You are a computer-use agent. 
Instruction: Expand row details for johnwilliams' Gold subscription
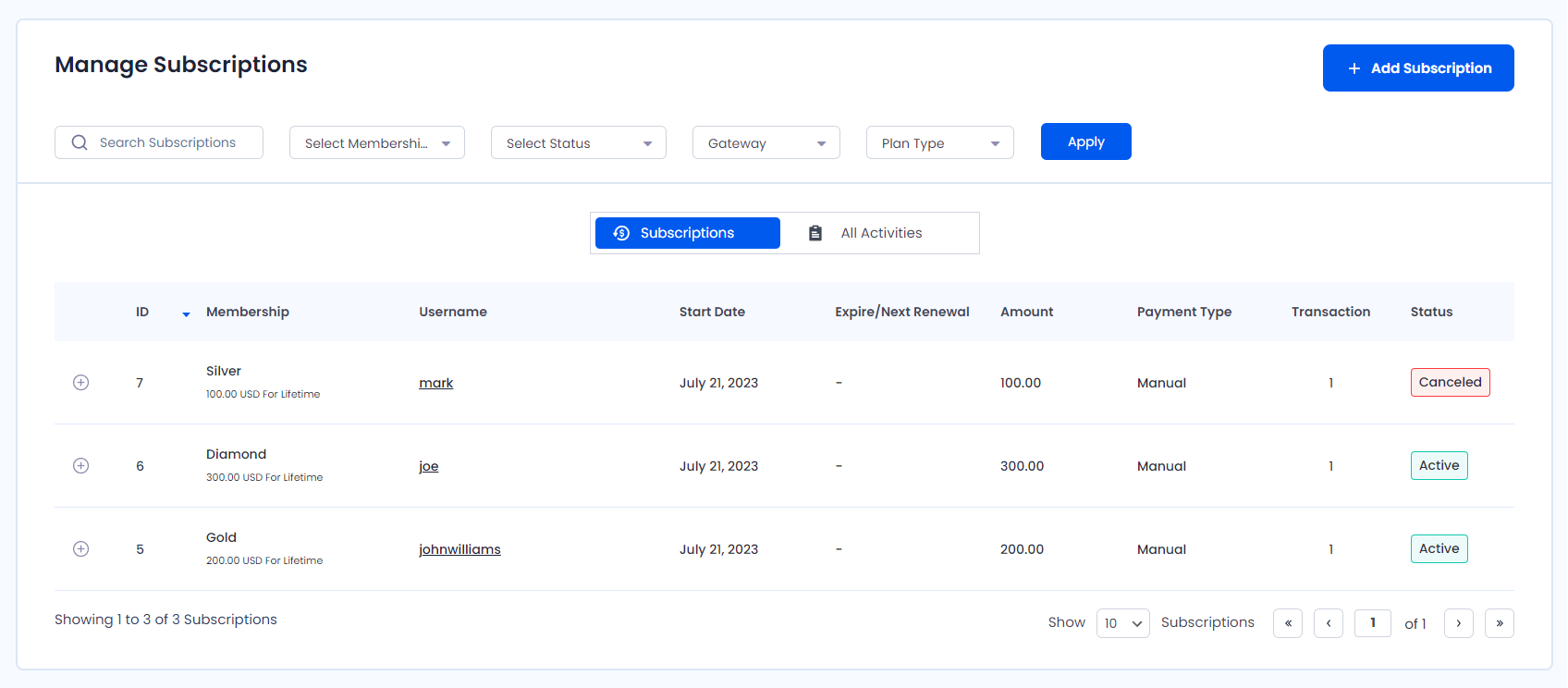[x=81, y=549]
